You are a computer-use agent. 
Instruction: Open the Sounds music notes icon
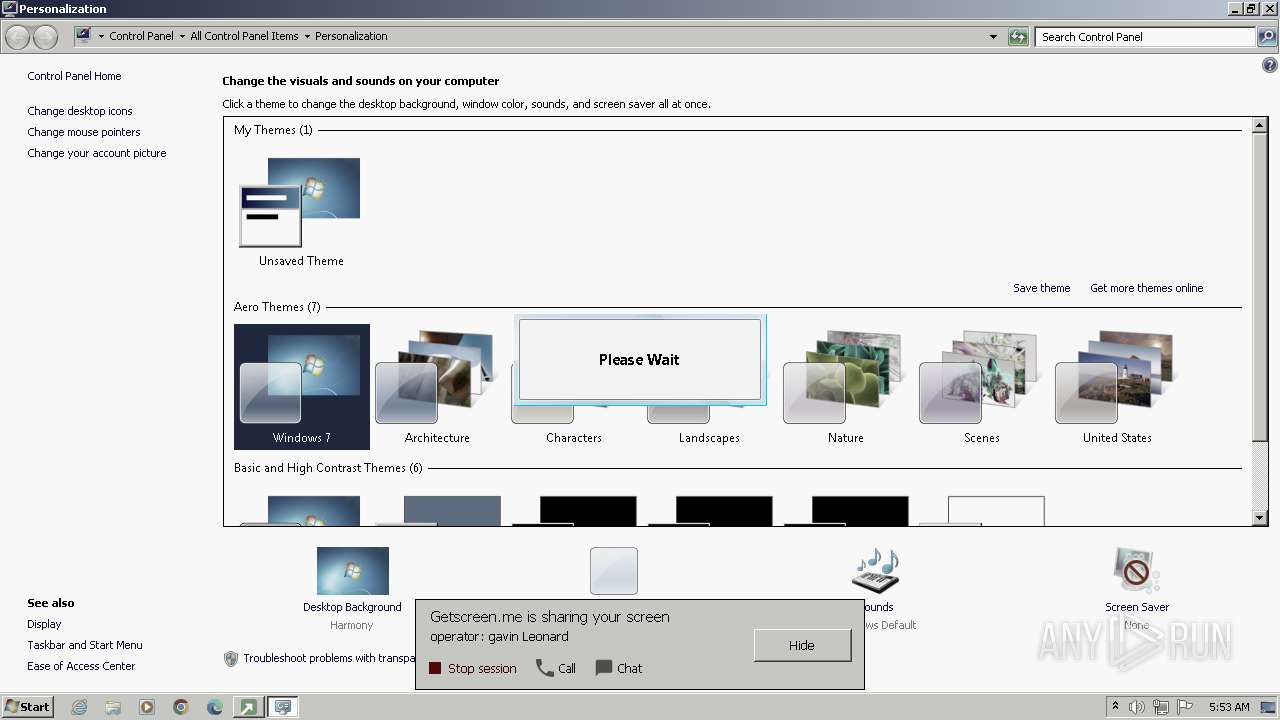876,571
